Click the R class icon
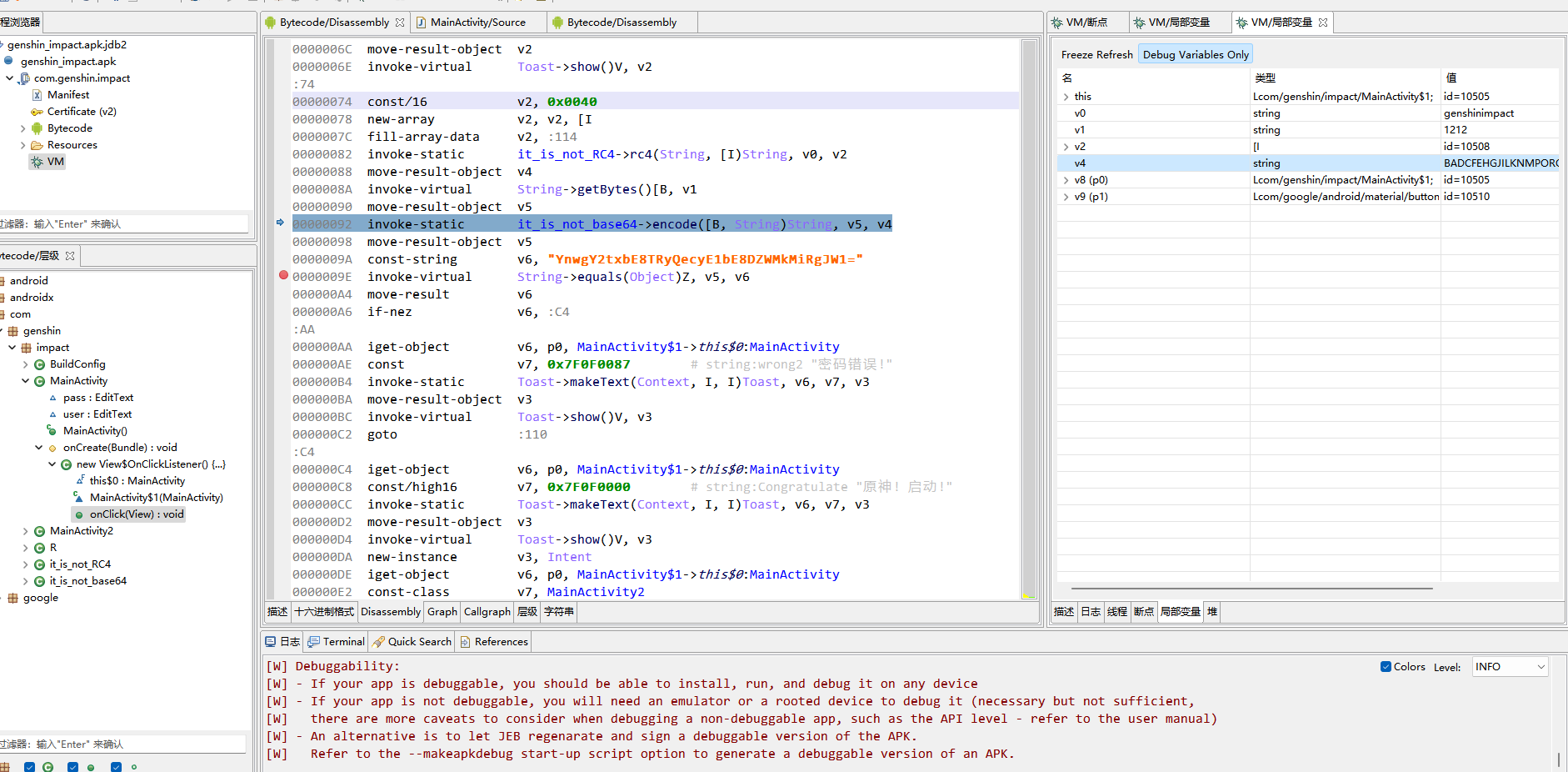 point(39,548)
